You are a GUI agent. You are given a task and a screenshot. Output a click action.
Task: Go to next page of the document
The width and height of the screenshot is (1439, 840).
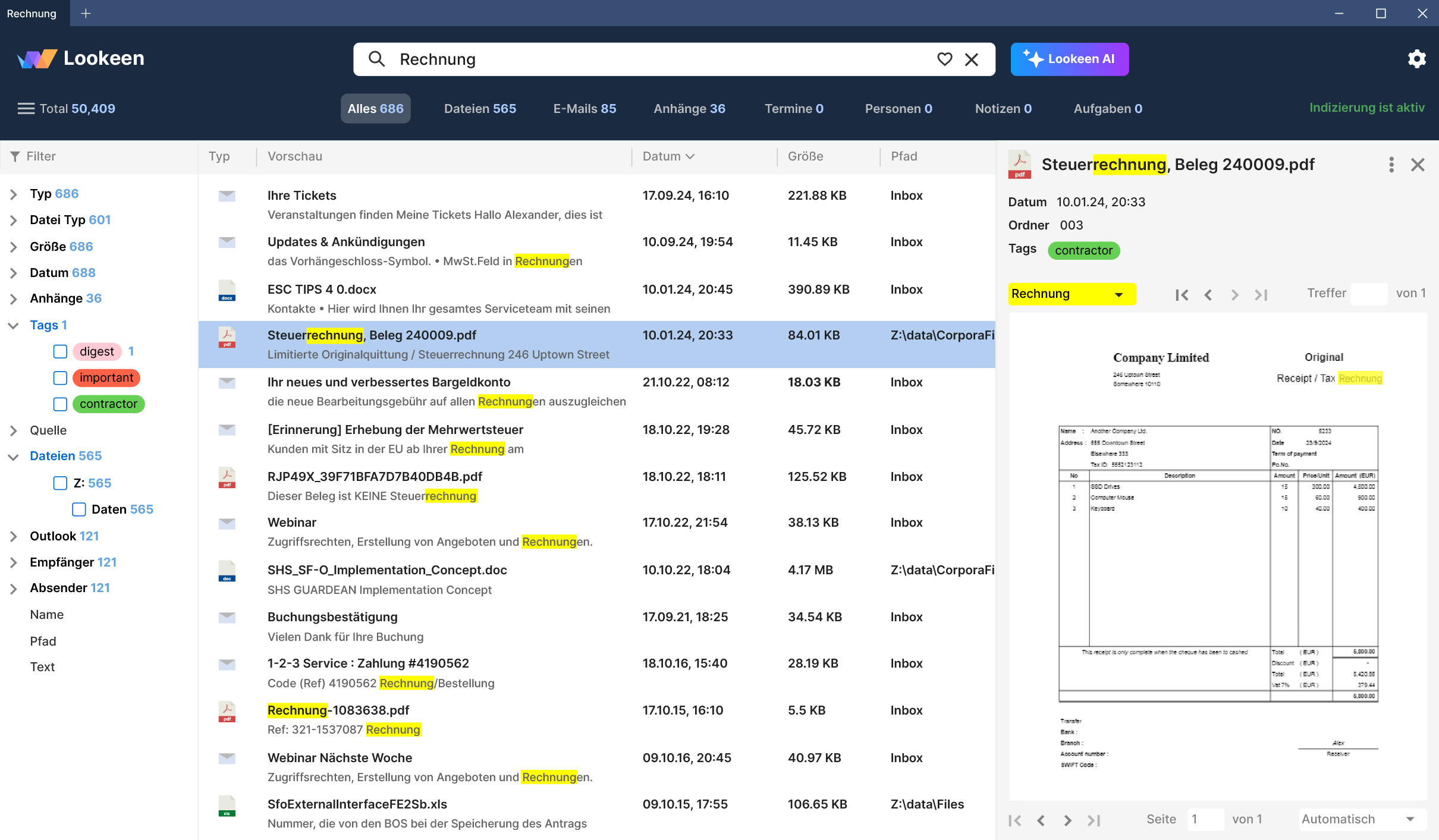[x=1067, y=820]
